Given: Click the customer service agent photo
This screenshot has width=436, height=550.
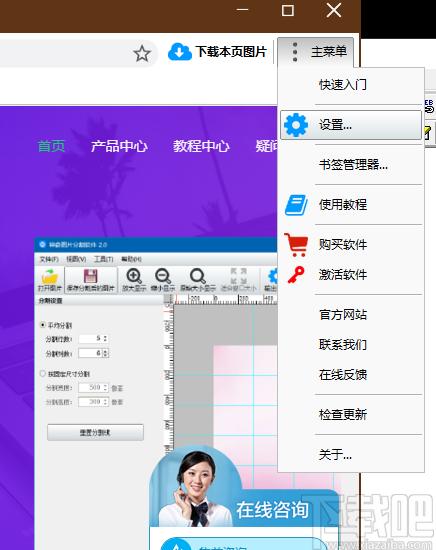Looking at the screenshot, I should 196,488.
